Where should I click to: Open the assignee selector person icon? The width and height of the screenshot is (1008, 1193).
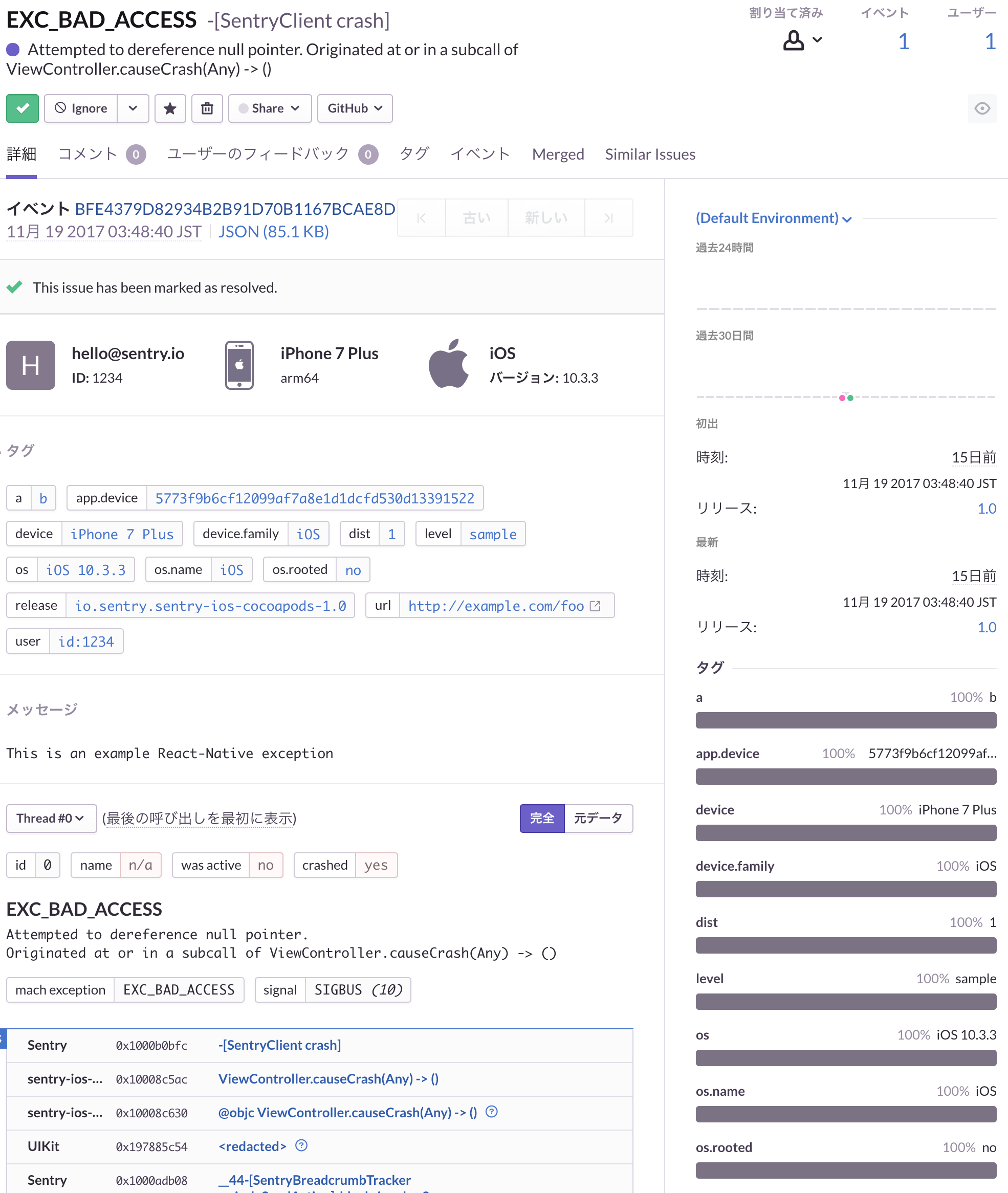[794, 40]
